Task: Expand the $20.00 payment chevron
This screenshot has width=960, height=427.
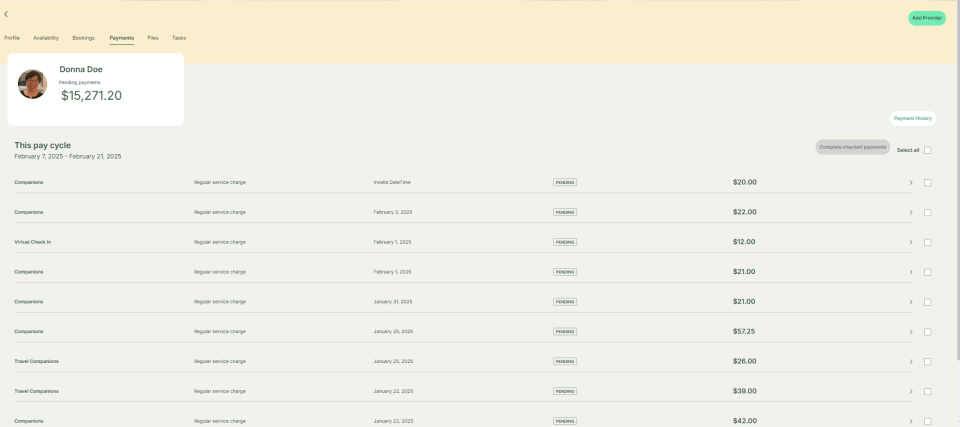Action: tap(910, 183)
